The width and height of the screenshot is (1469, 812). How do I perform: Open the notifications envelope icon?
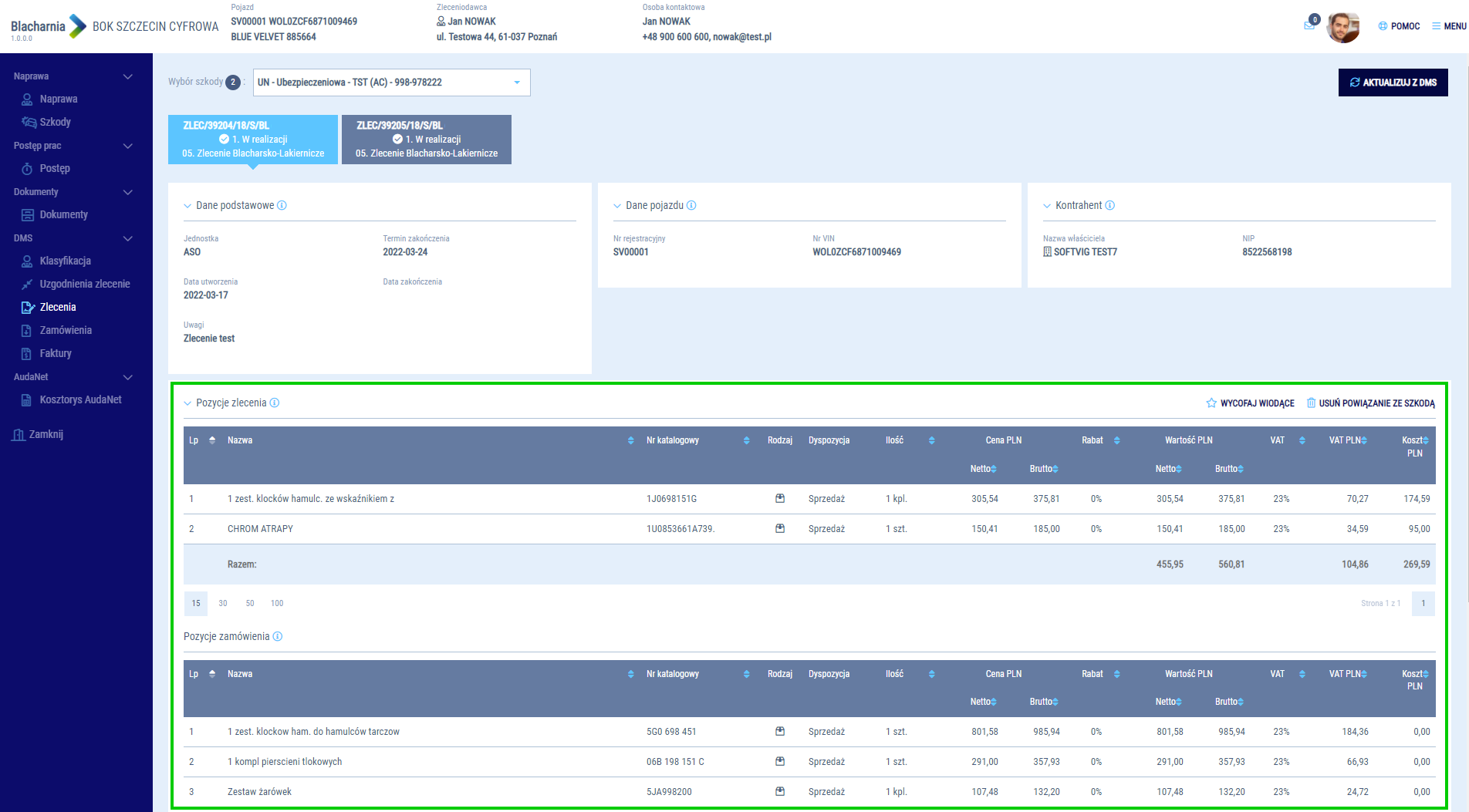1309,25
